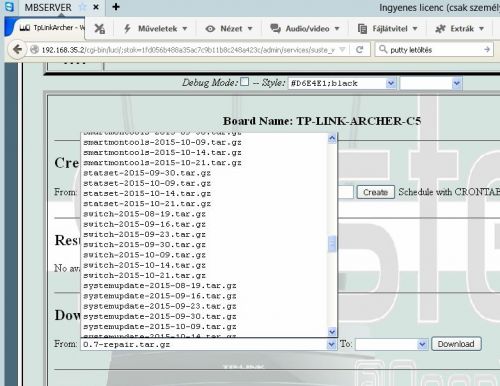Click the Create button
500x386 pixels.
click(x=376, y=192)
